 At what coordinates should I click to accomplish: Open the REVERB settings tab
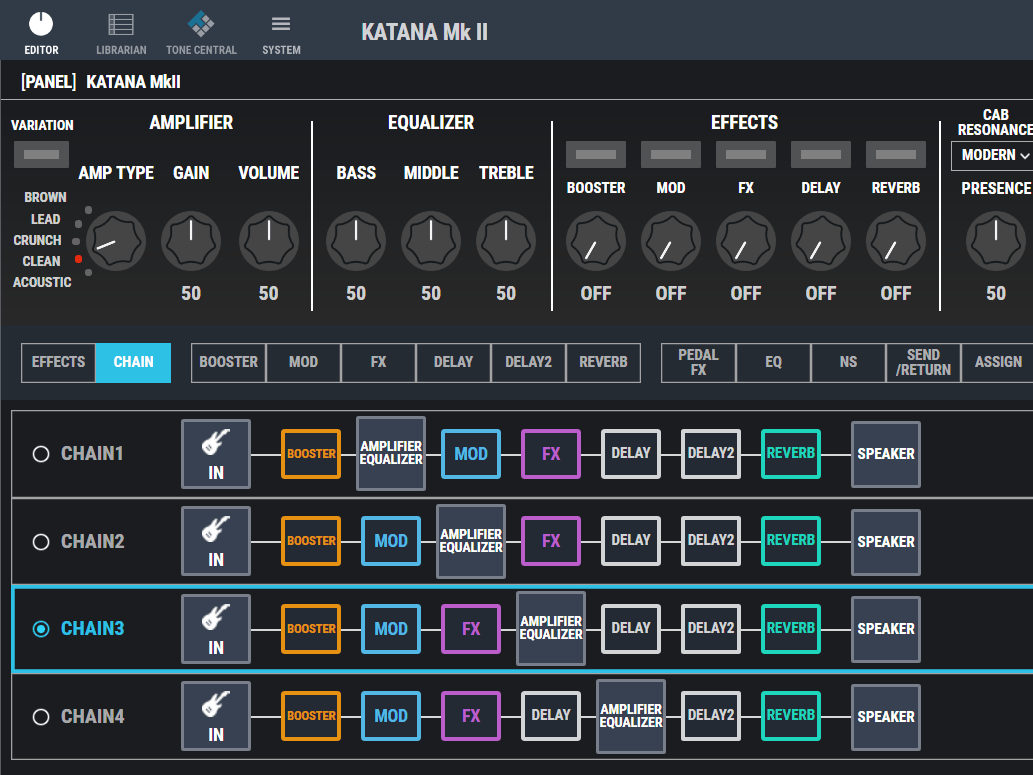(x=603, y=362)
